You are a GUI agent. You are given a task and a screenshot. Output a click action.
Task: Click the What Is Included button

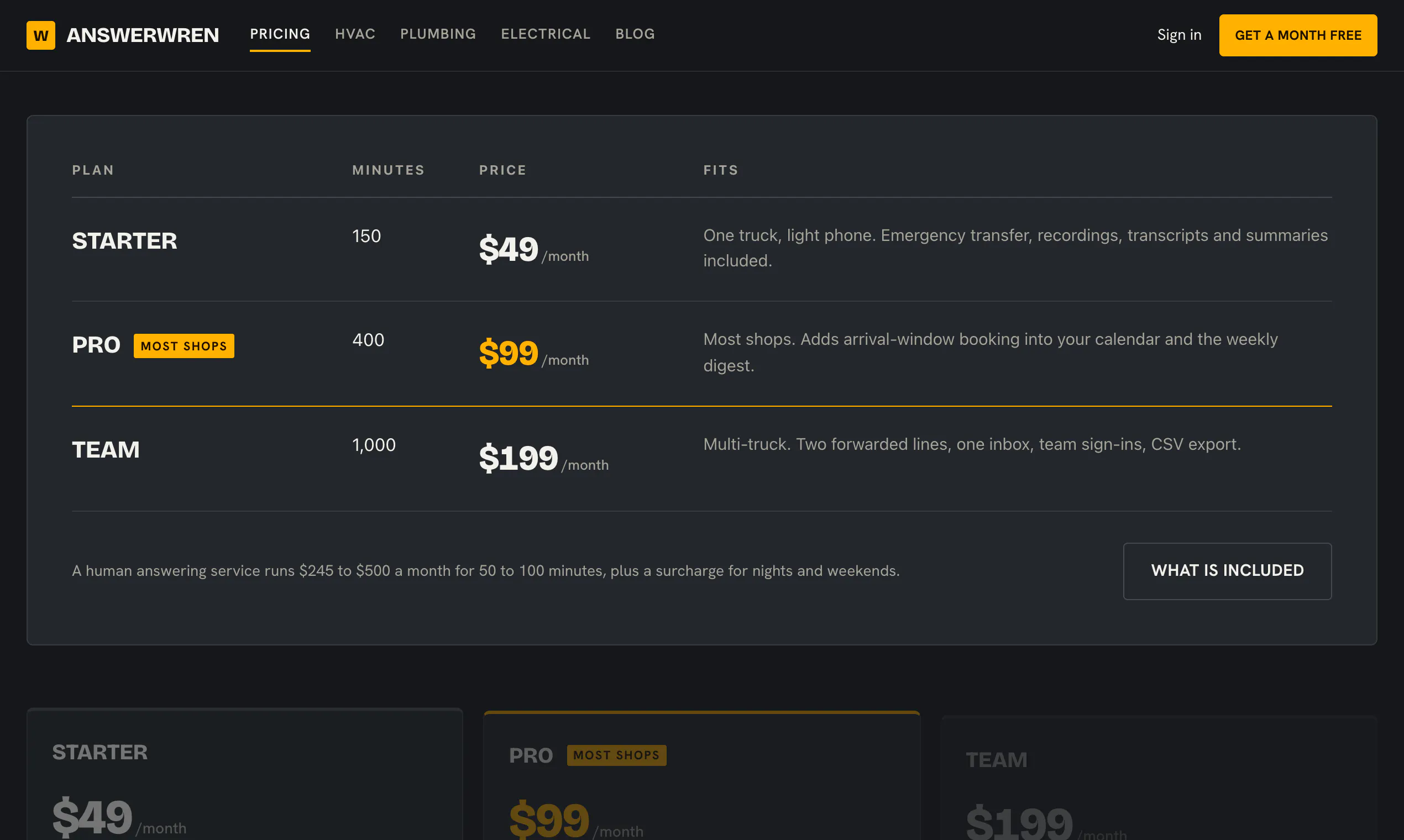coord(1227,571)
